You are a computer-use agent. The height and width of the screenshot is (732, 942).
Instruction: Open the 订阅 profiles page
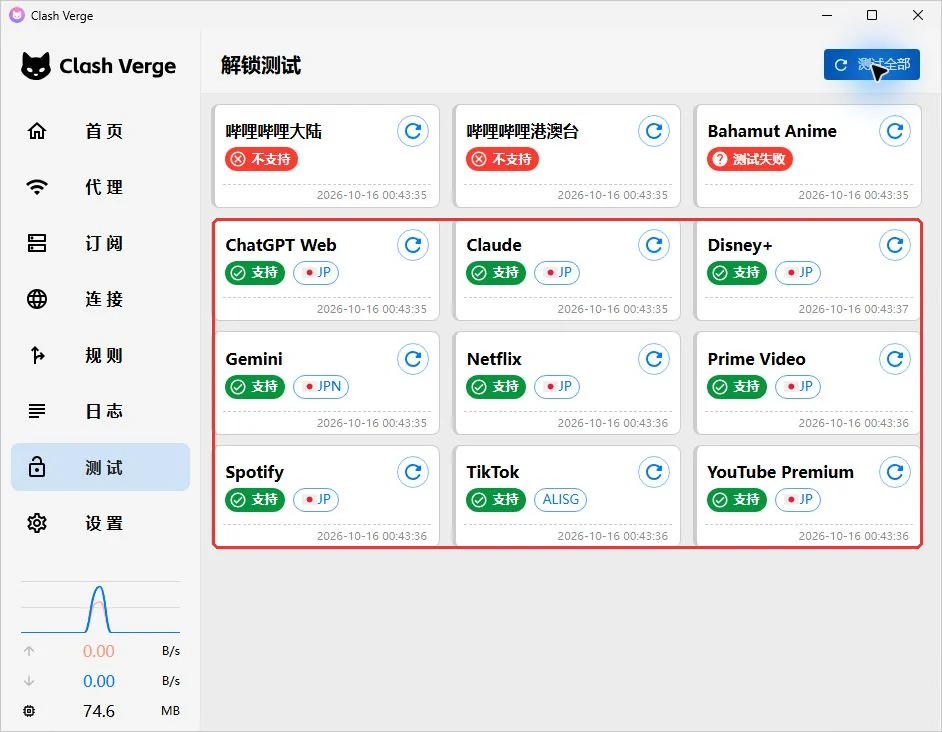[x=100, y=243]
